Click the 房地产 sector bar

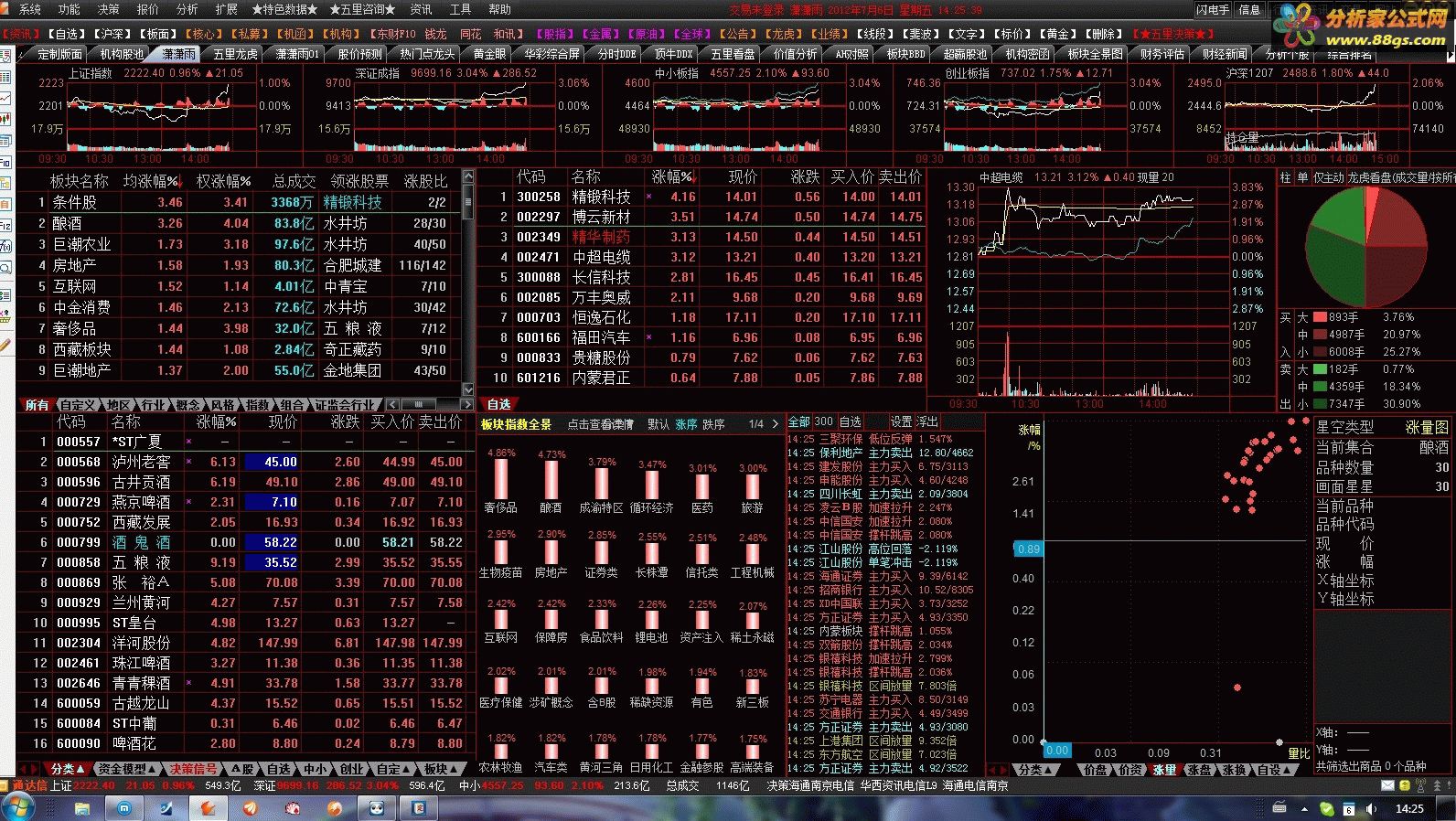551,552
